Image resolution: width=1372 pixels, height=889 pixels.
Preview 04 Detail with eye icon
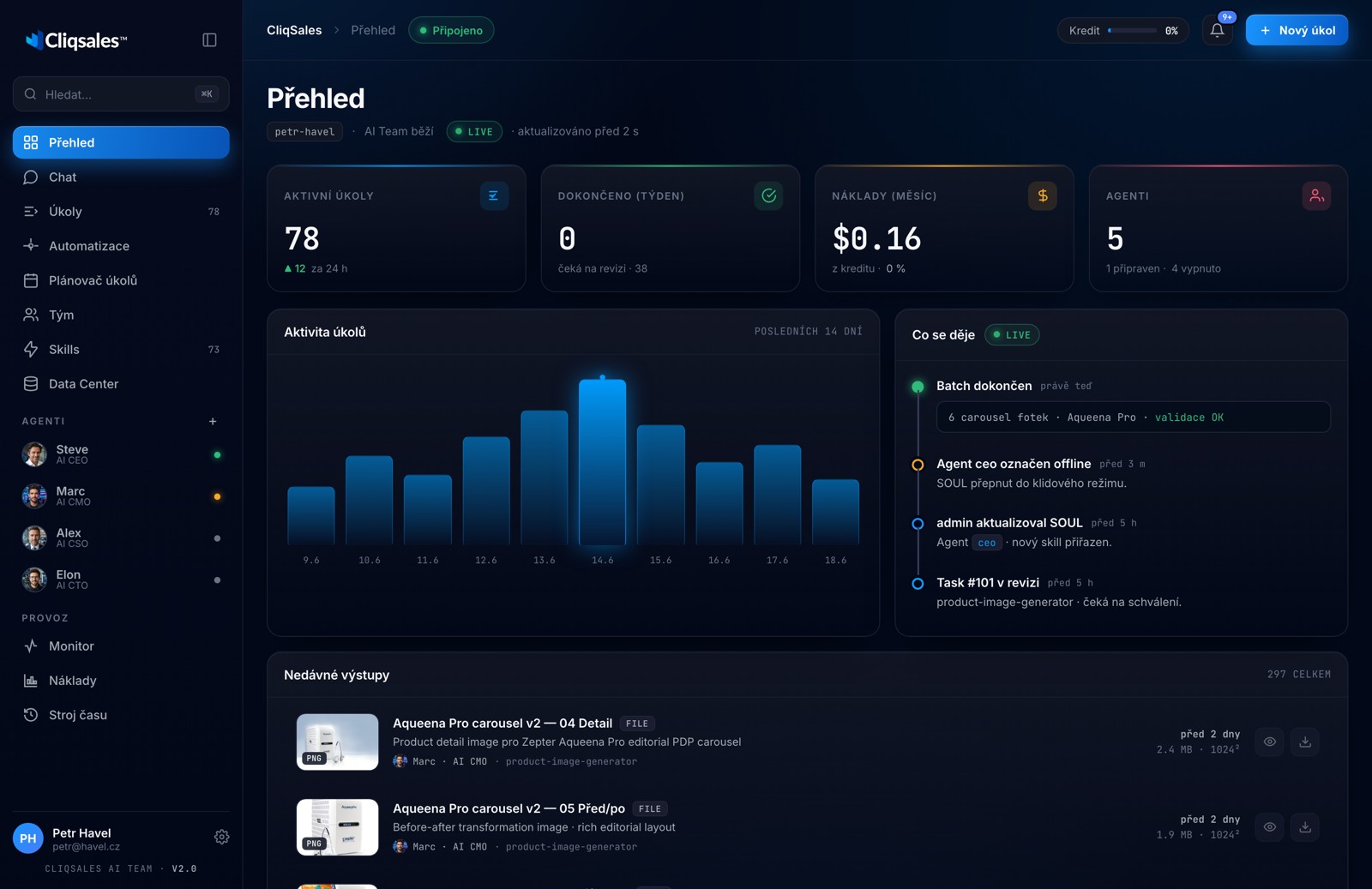pos(1270,742)
